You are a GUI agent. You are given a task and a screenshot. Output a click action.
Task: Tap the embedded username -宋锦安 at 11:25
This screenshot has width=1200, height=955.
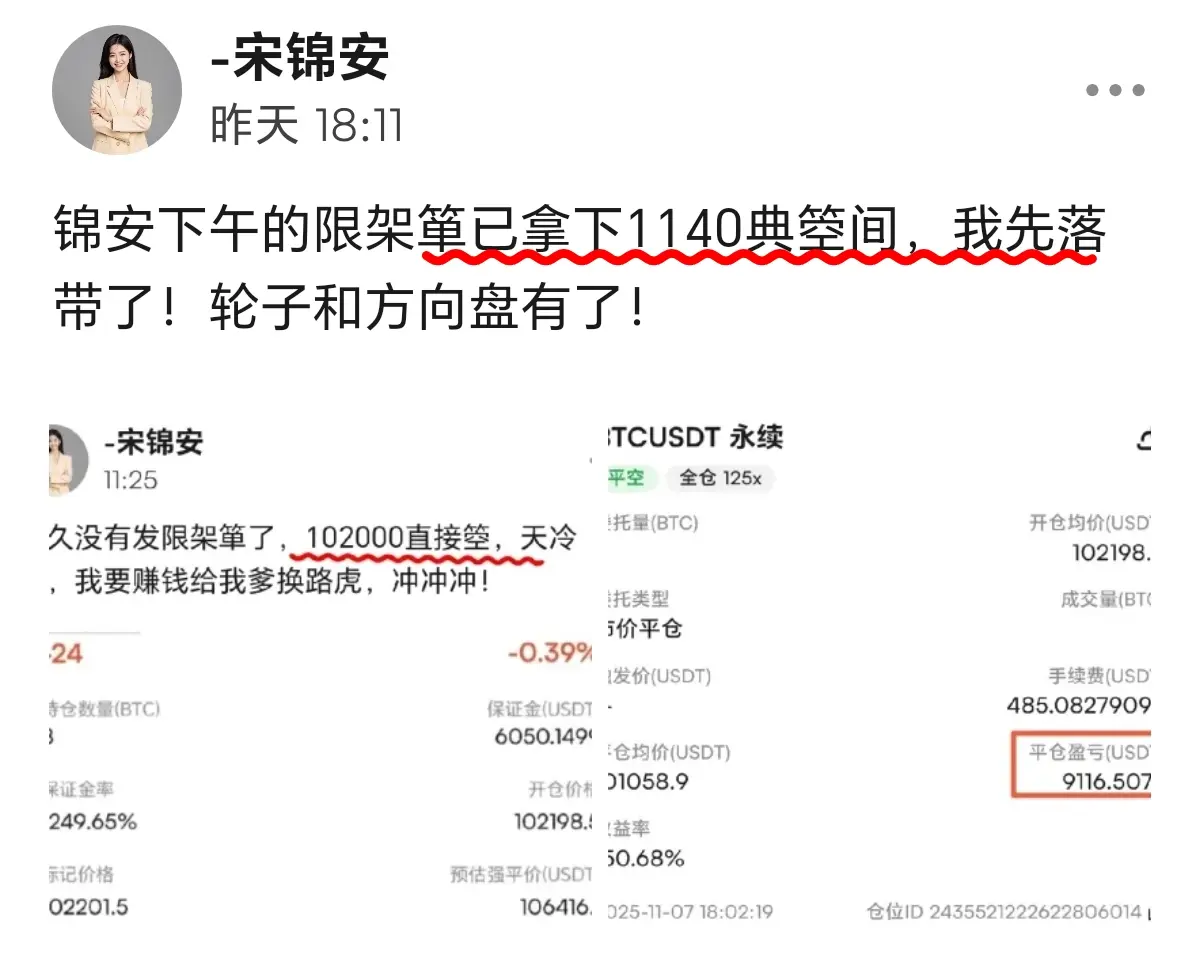click(x=153, y=441)
